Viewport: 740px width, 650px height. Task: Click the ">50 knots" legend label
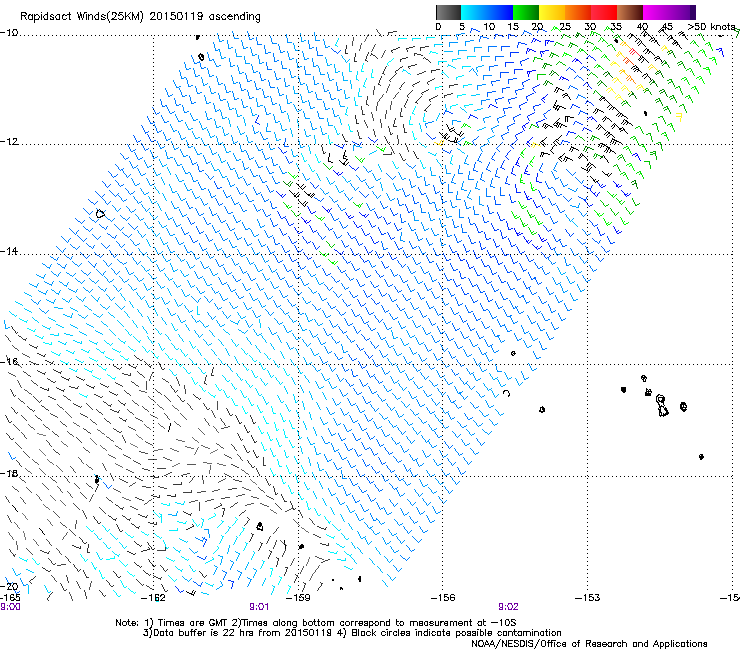(x=711, y=27)
